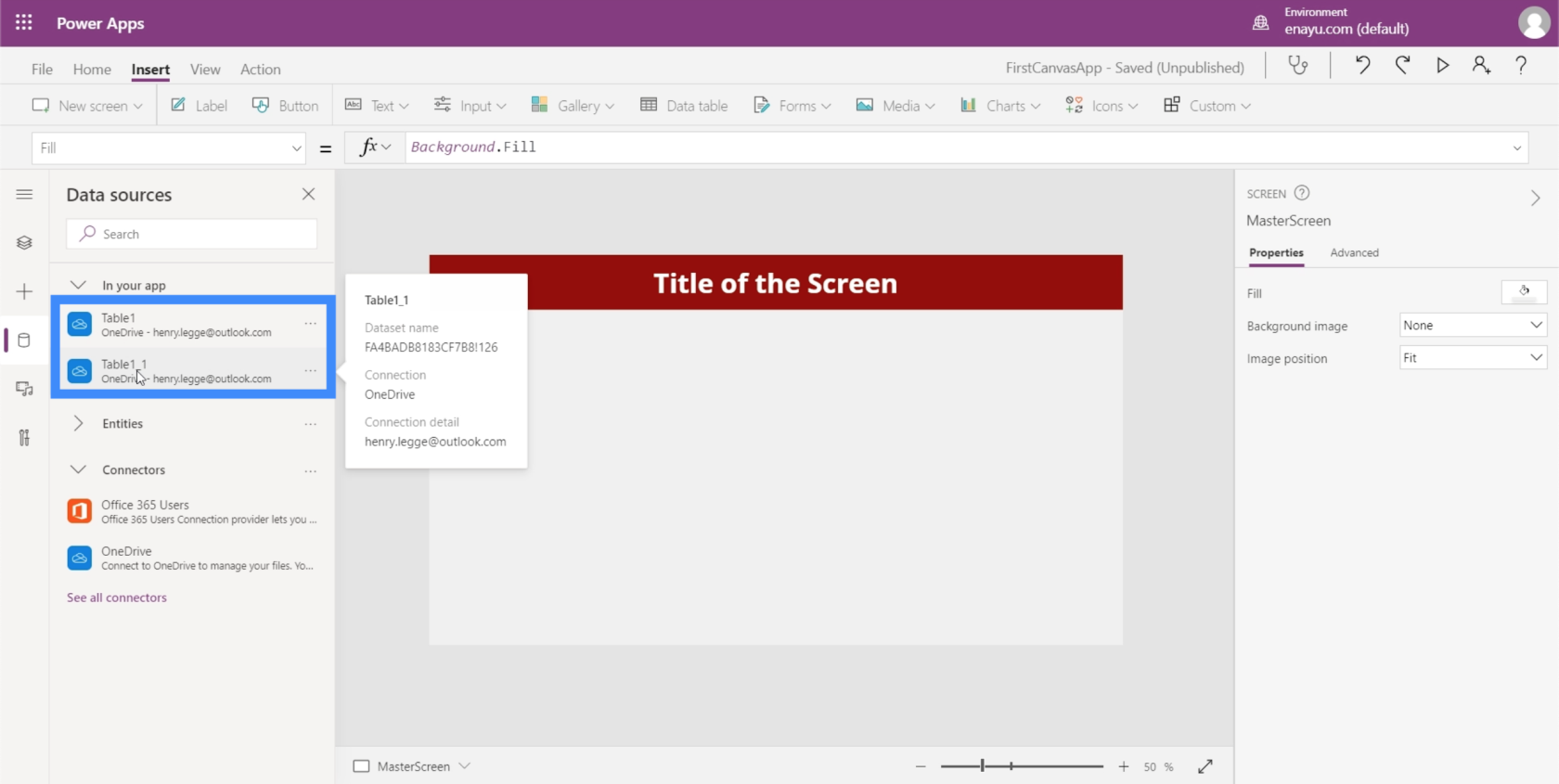
Task: Fit canvas to window with expand icon
Action: pyautogui.click(x=1205, y=766)
